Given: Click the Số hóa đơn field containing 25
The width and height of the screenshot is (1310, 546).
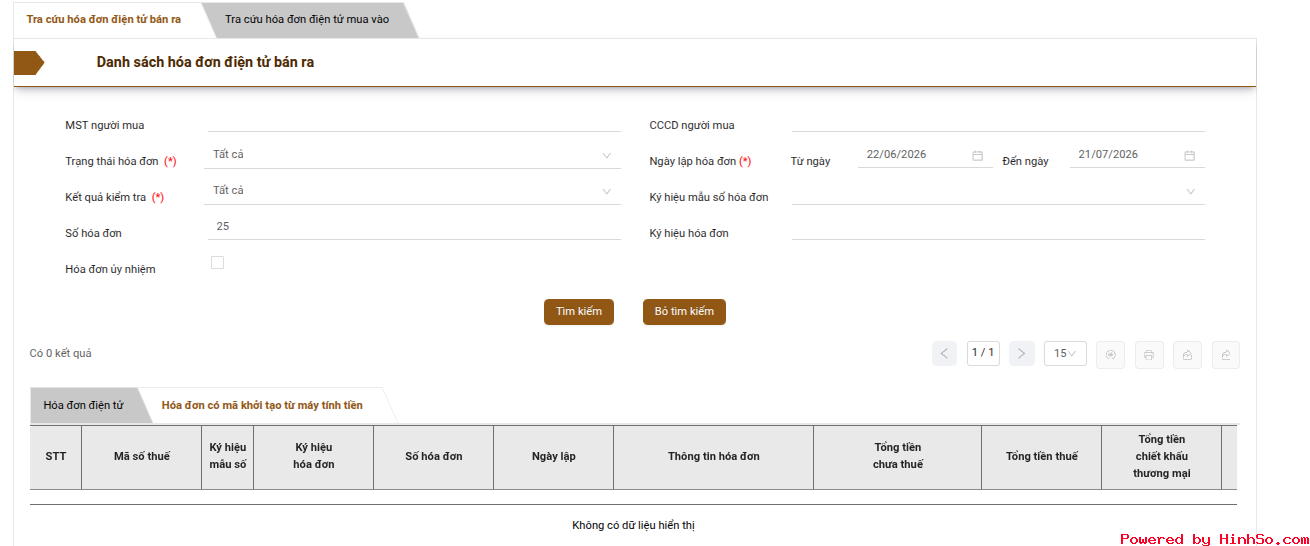Looking at the screenshot, I should point(413,227).
